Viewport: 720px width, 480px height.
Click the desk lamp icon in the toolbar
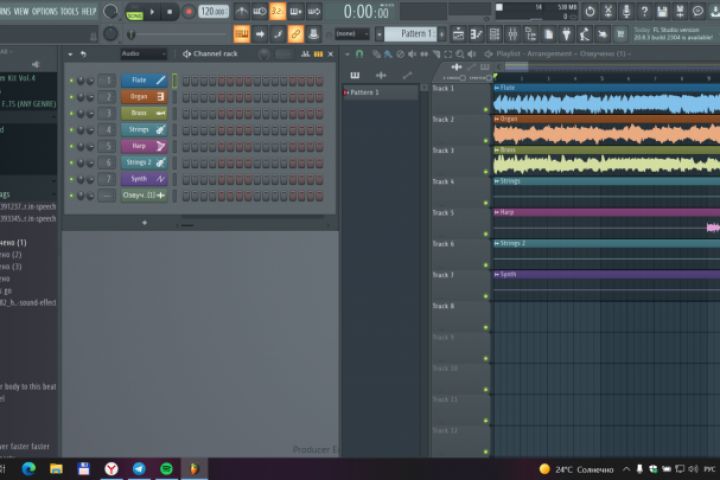[x=584, y=34]
